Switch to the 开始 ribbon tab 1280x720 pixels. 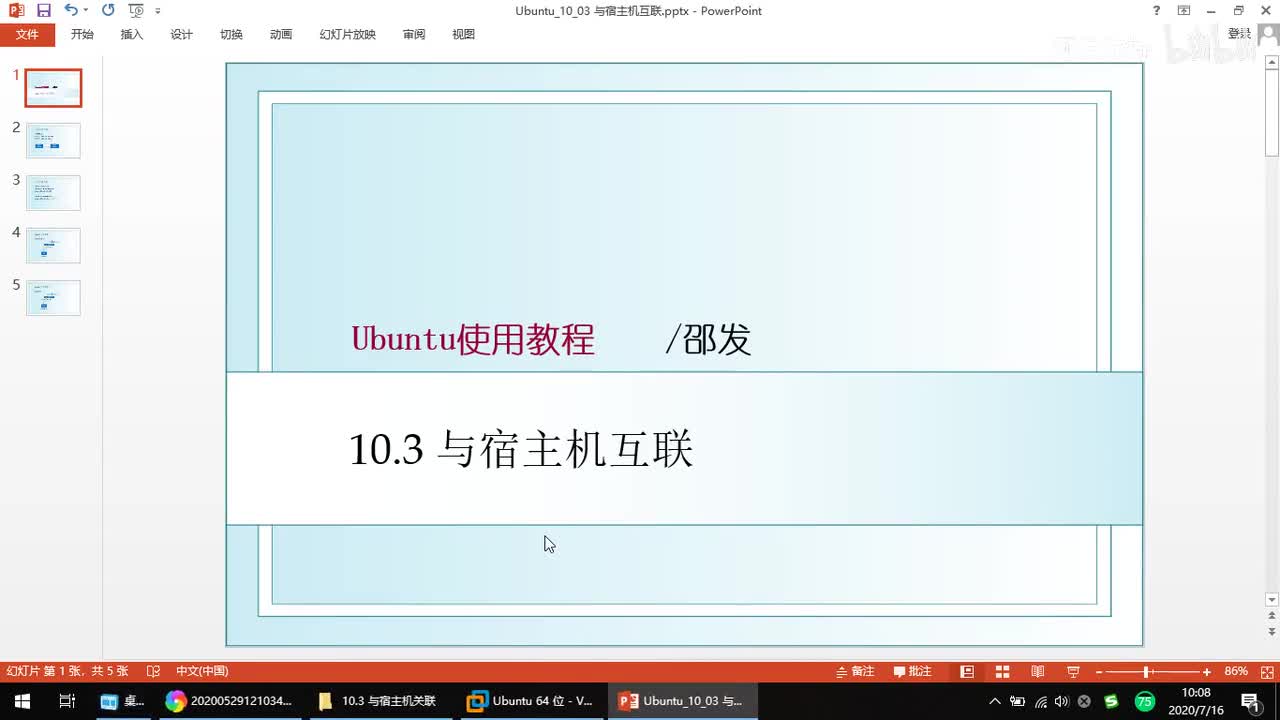click(82, 34)
